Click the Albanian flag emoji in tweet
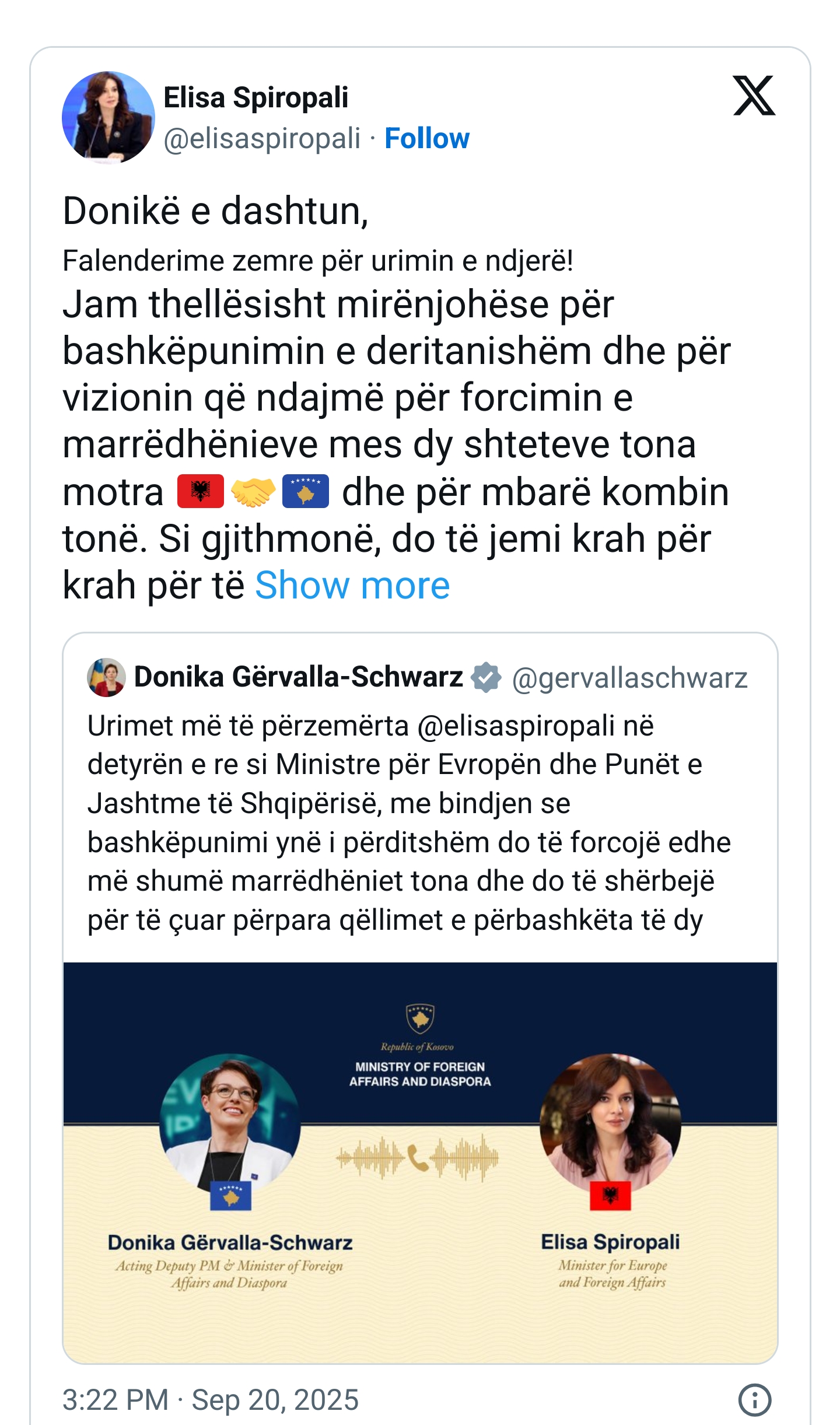840x1425 pixels. coord(201,491)
